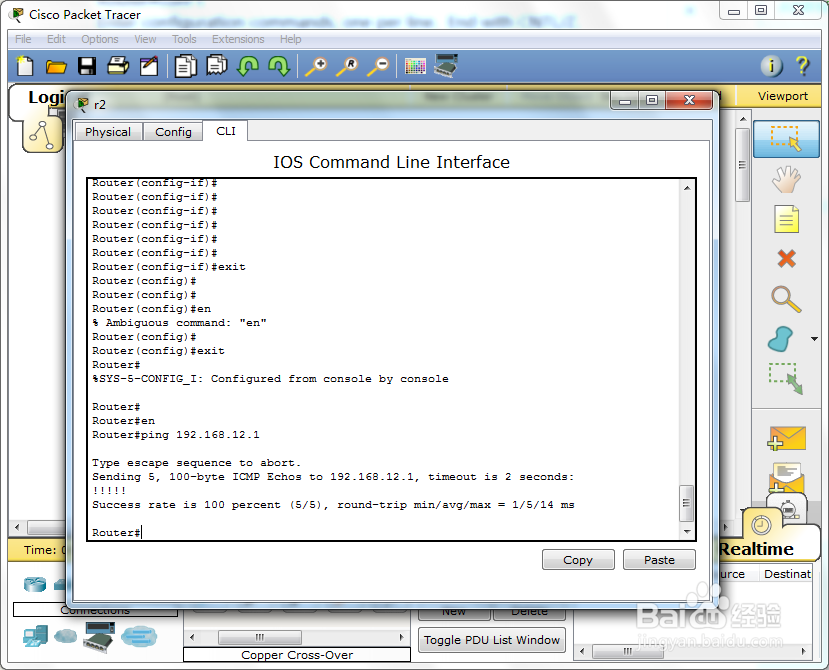Choose the Draw Polygon shape tool

click(x=780, y=339)
